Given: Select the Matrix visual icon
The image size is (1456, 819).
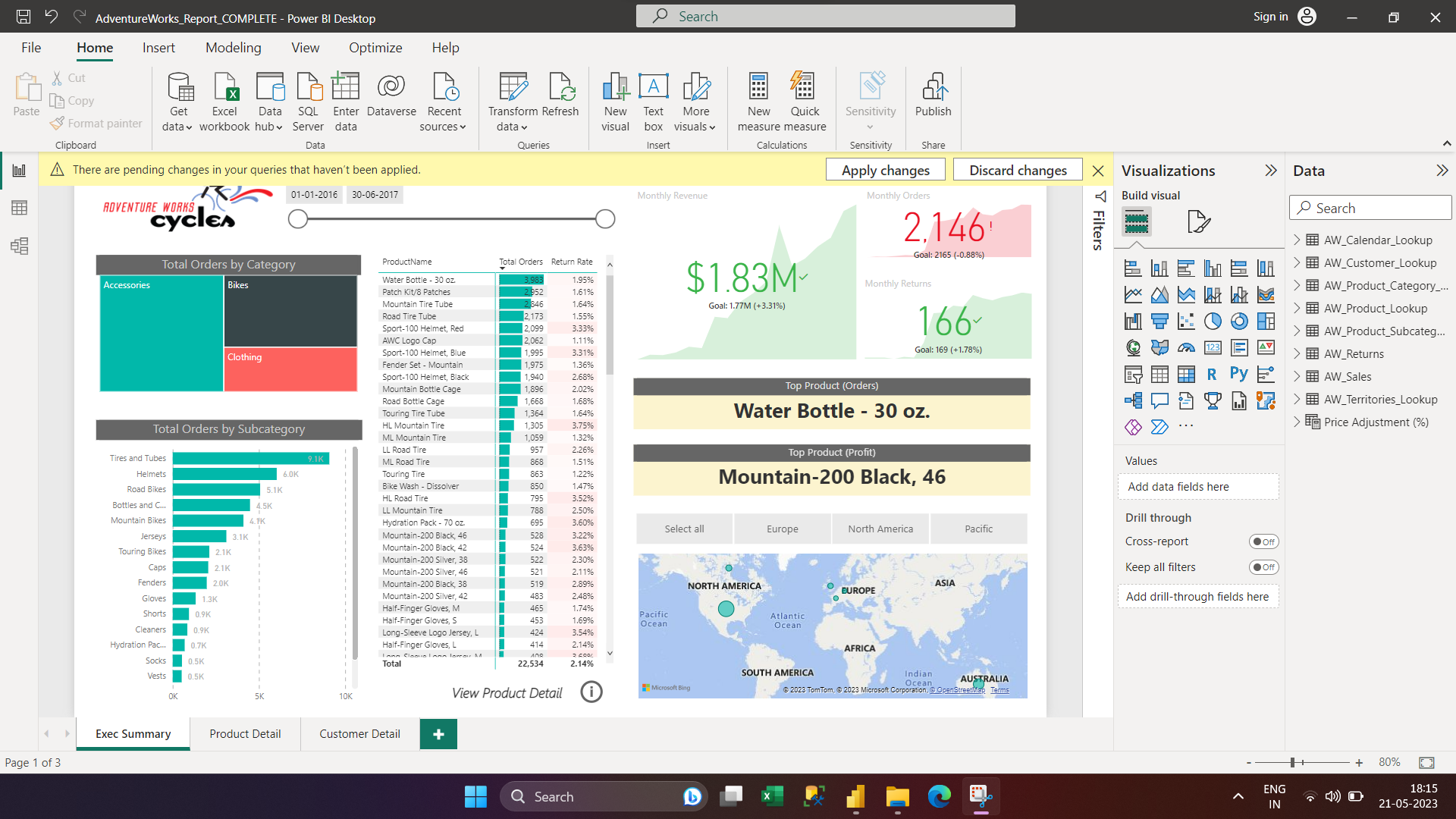Looking at the screenshot, I should point(1186,375).
